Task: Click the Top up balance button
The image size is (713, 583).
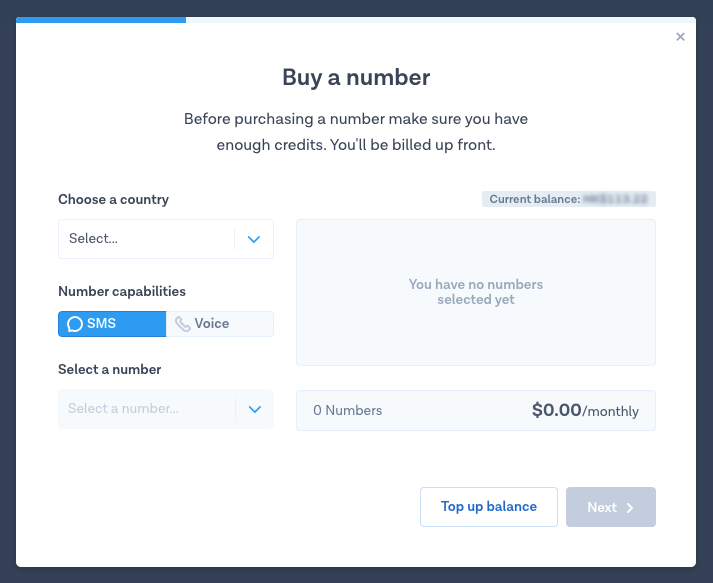Action: pos(488,507)
